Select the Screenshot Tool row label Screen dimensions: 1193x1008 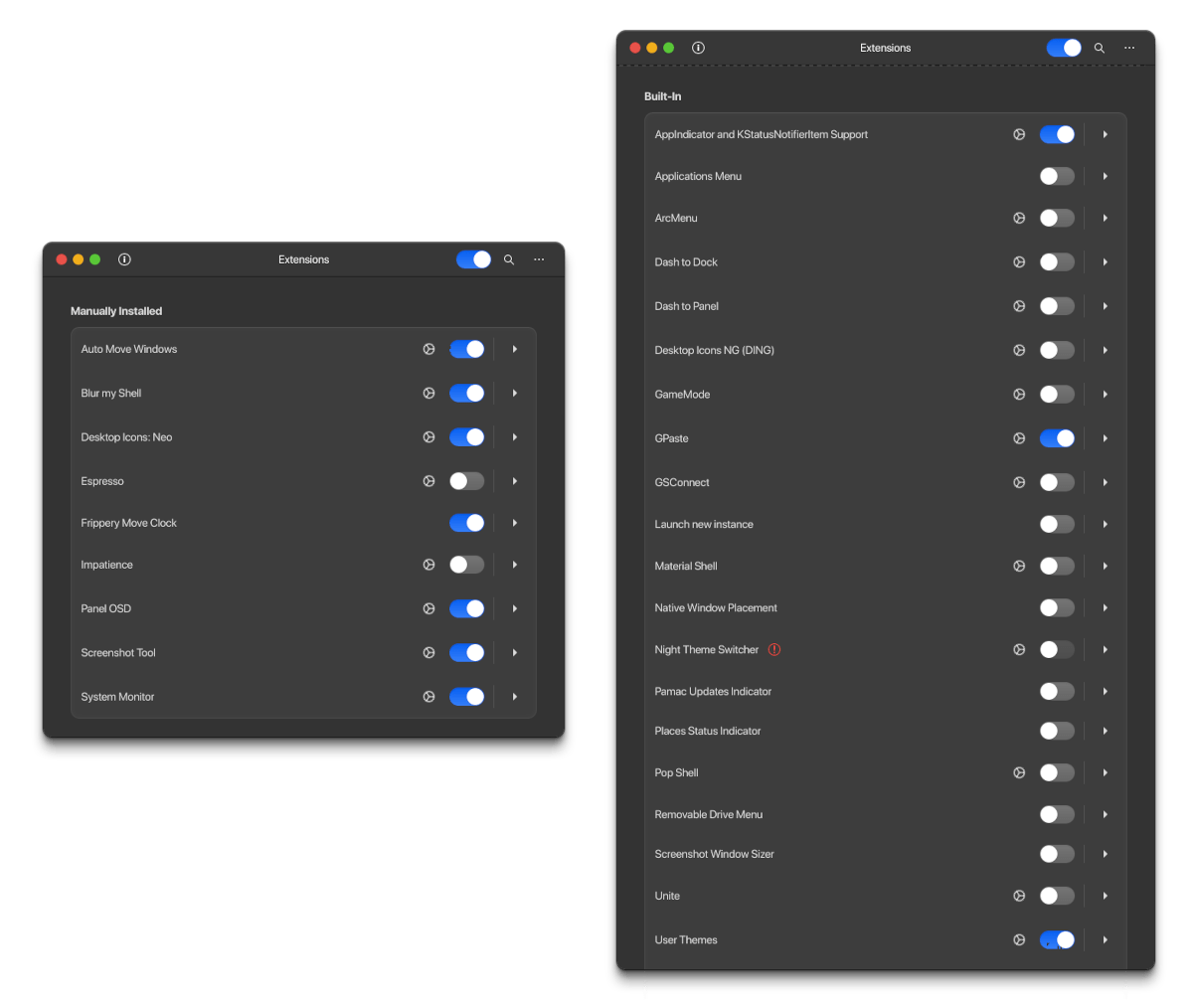coord(118,653)
